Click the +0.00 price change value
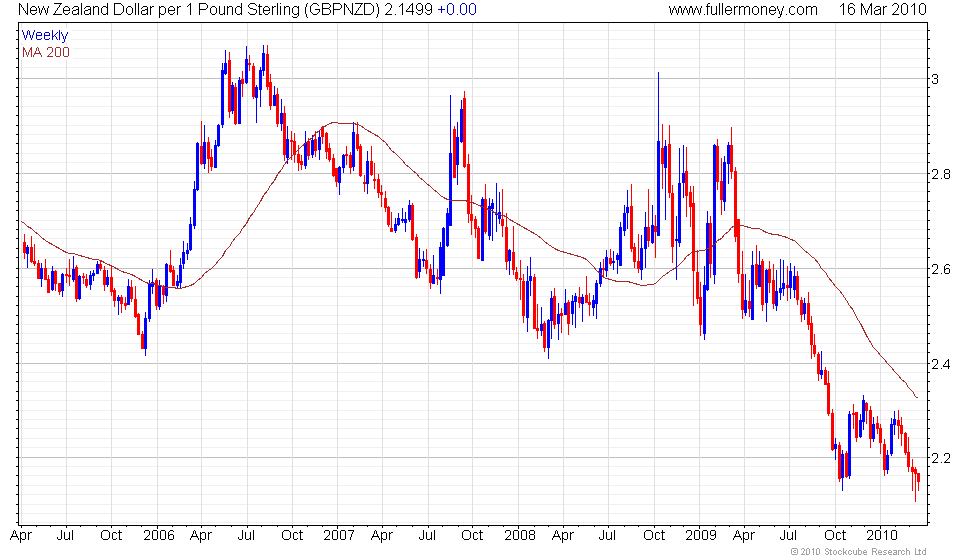The image size is (980, 560). tap(459, 10)
